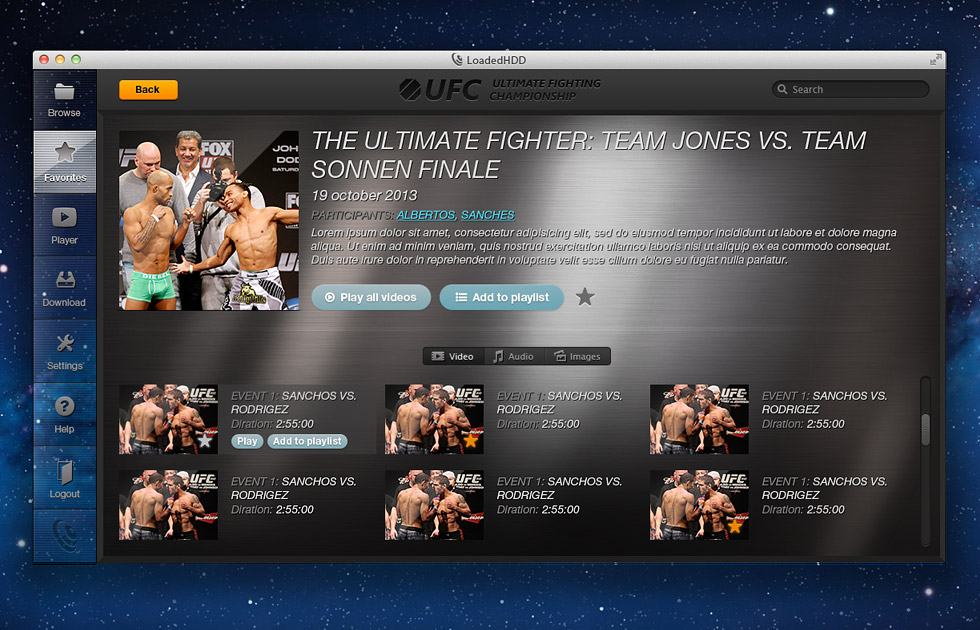Click the LoadedHDD logo at sidebar bottom

coord(65,536)
